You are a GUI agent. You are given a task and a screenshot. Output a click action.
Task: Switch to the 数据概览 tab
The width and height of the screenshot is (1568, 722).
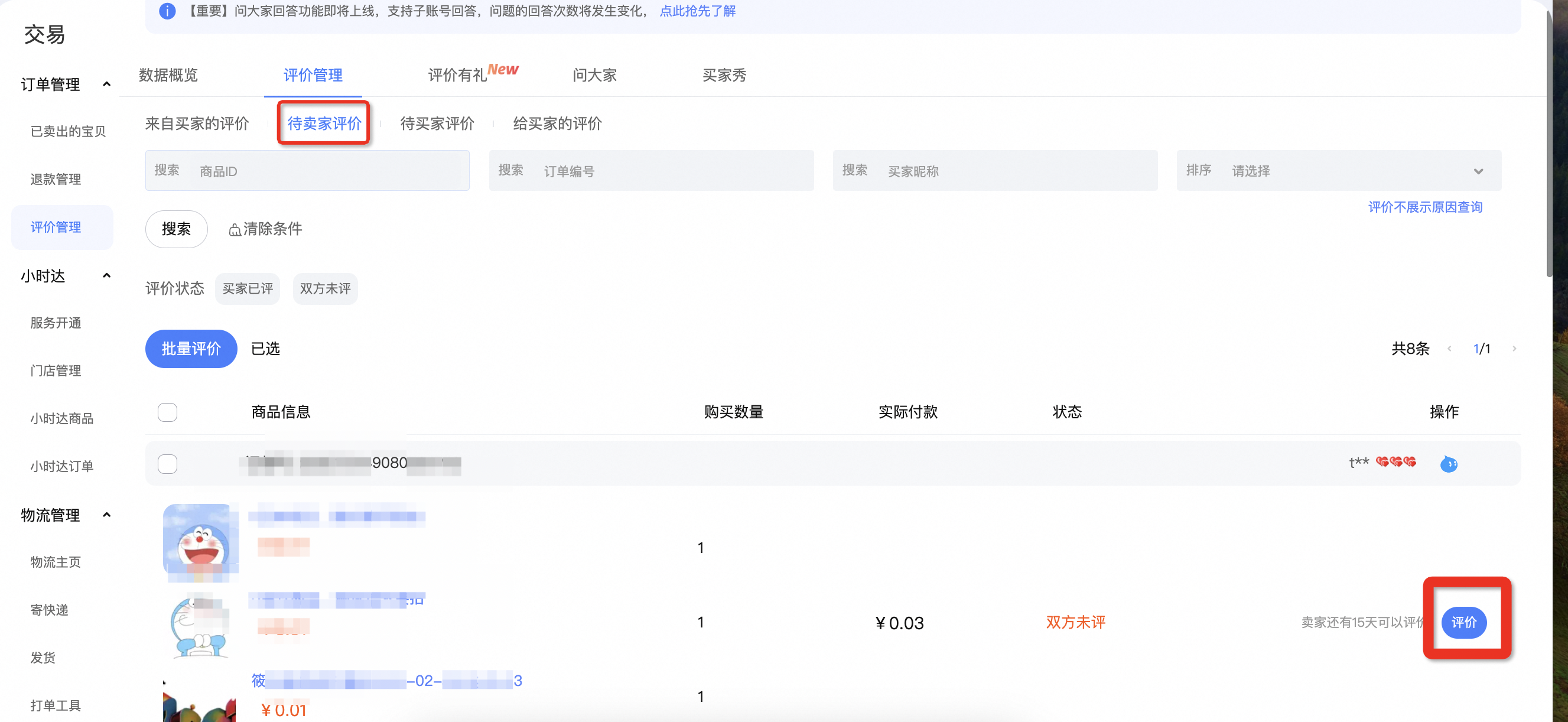[168, 75]
